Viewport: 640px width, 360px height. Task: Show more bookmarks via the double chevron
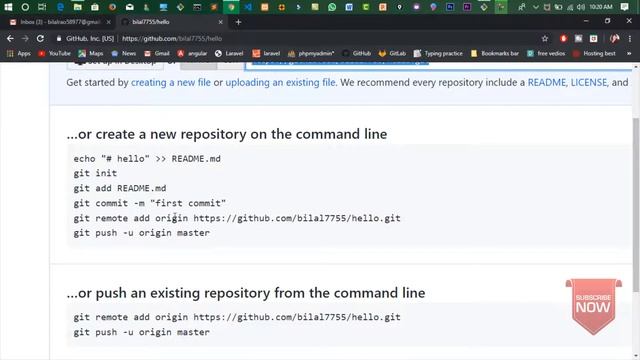(x=629, y=53)
